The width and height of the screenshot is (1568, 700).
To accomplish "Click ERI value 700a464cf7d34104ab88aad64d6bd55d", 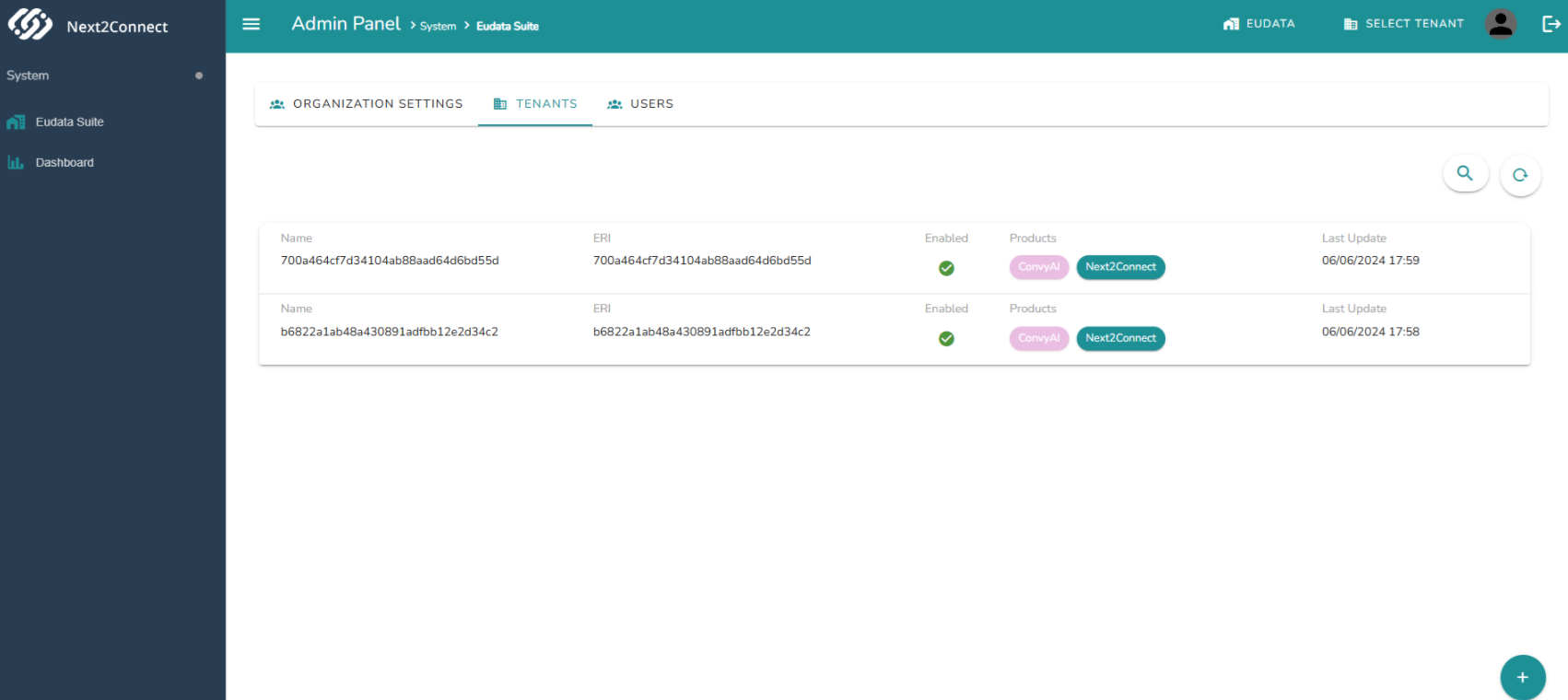I will [x=702, y=261].
